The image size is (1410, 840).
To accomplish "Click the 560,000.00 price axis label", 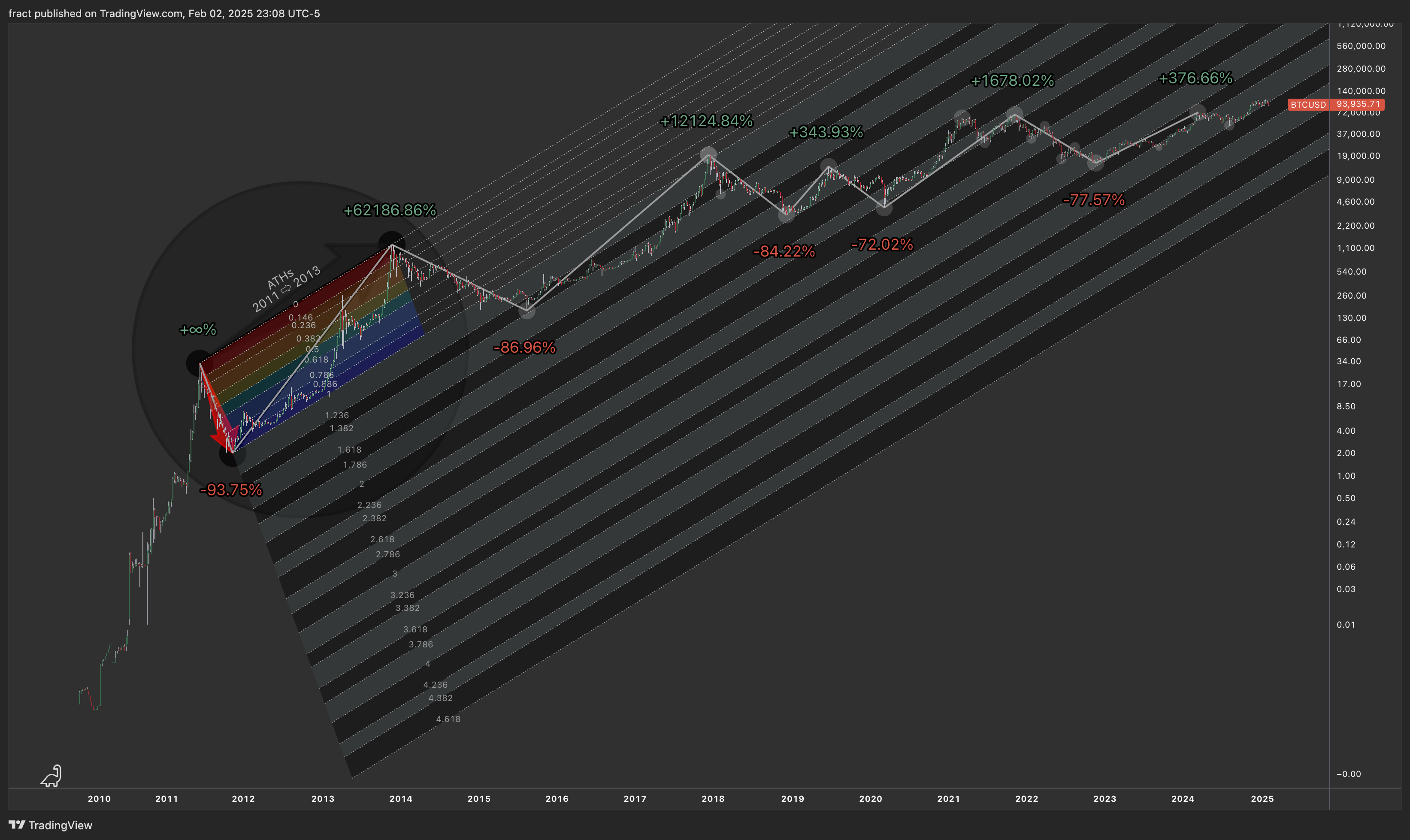I will point(1362,46).
